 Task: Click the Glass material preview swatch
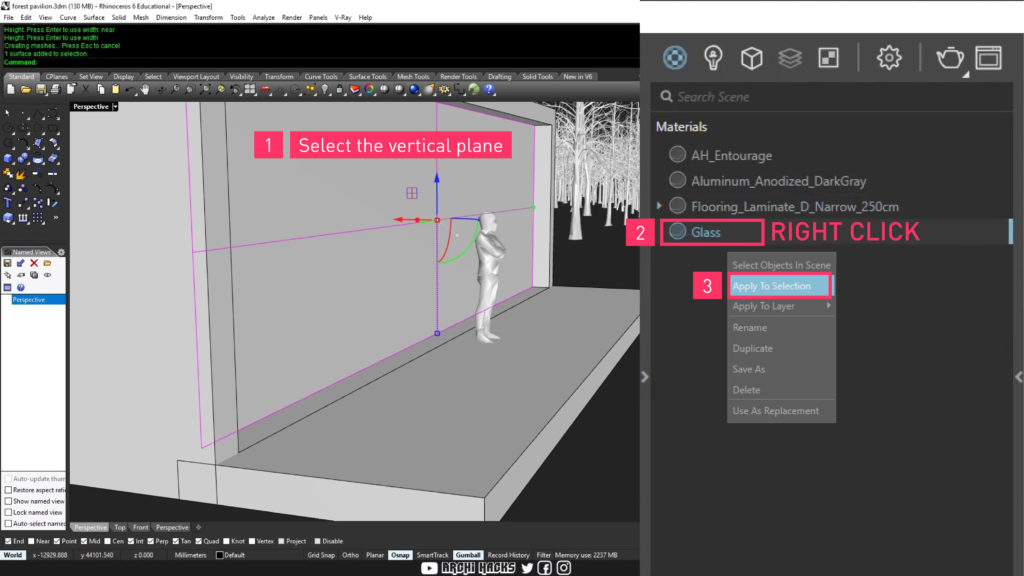pyautogui.click(x=678, y=232)
